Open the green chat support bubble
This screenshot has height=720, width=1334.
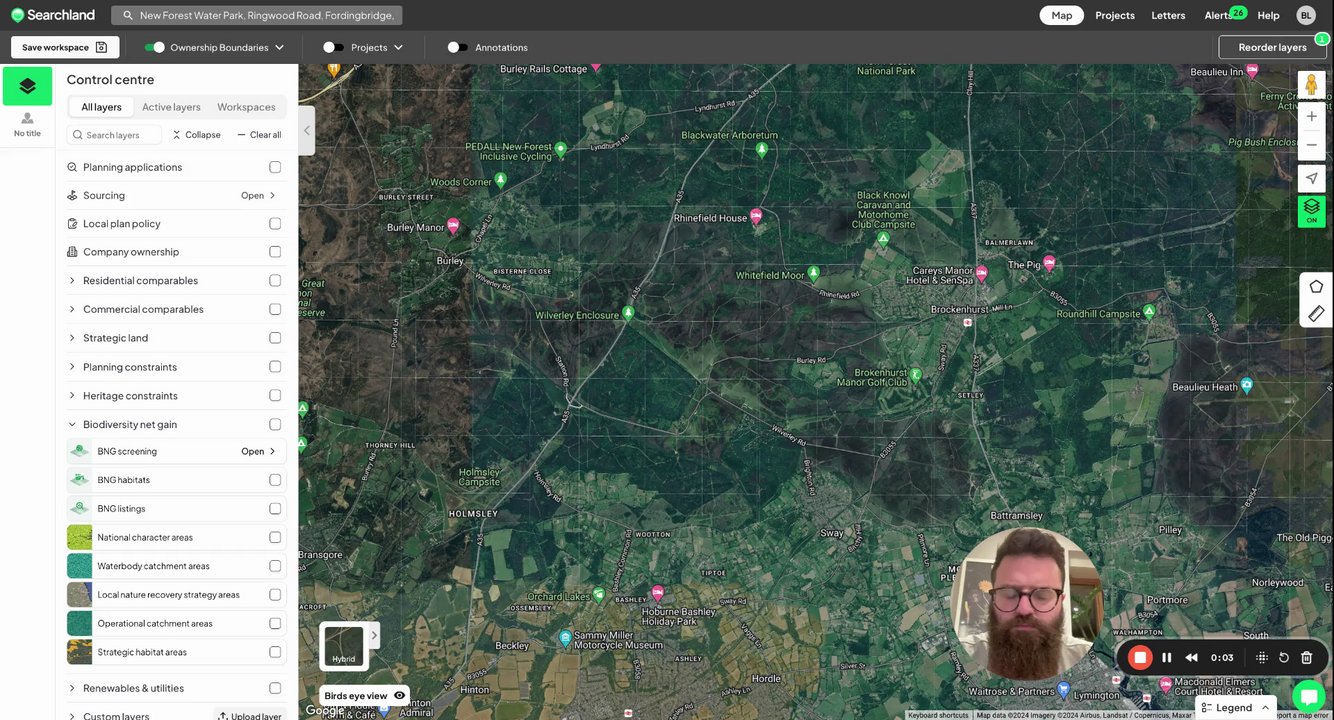pyautogui.click(x=1308, y=696)
